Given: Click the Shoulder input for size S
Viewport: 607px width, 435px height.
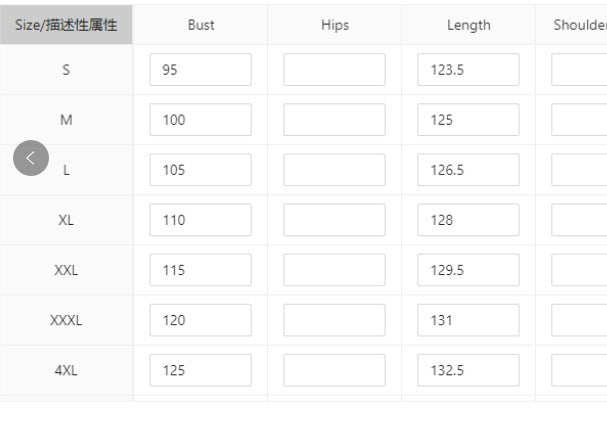Looking at the screenshot, I should click(x=579, y=70).
